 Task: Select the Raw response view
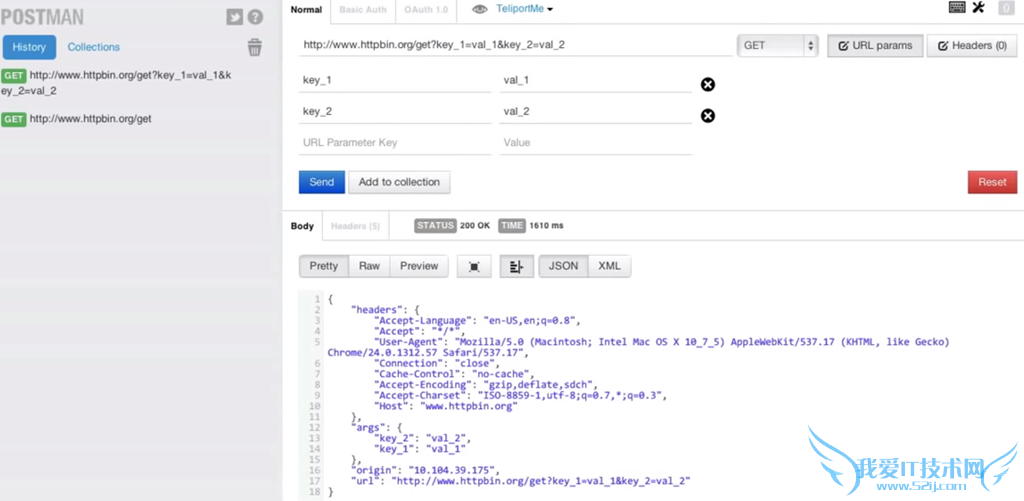tap(369, 266)
